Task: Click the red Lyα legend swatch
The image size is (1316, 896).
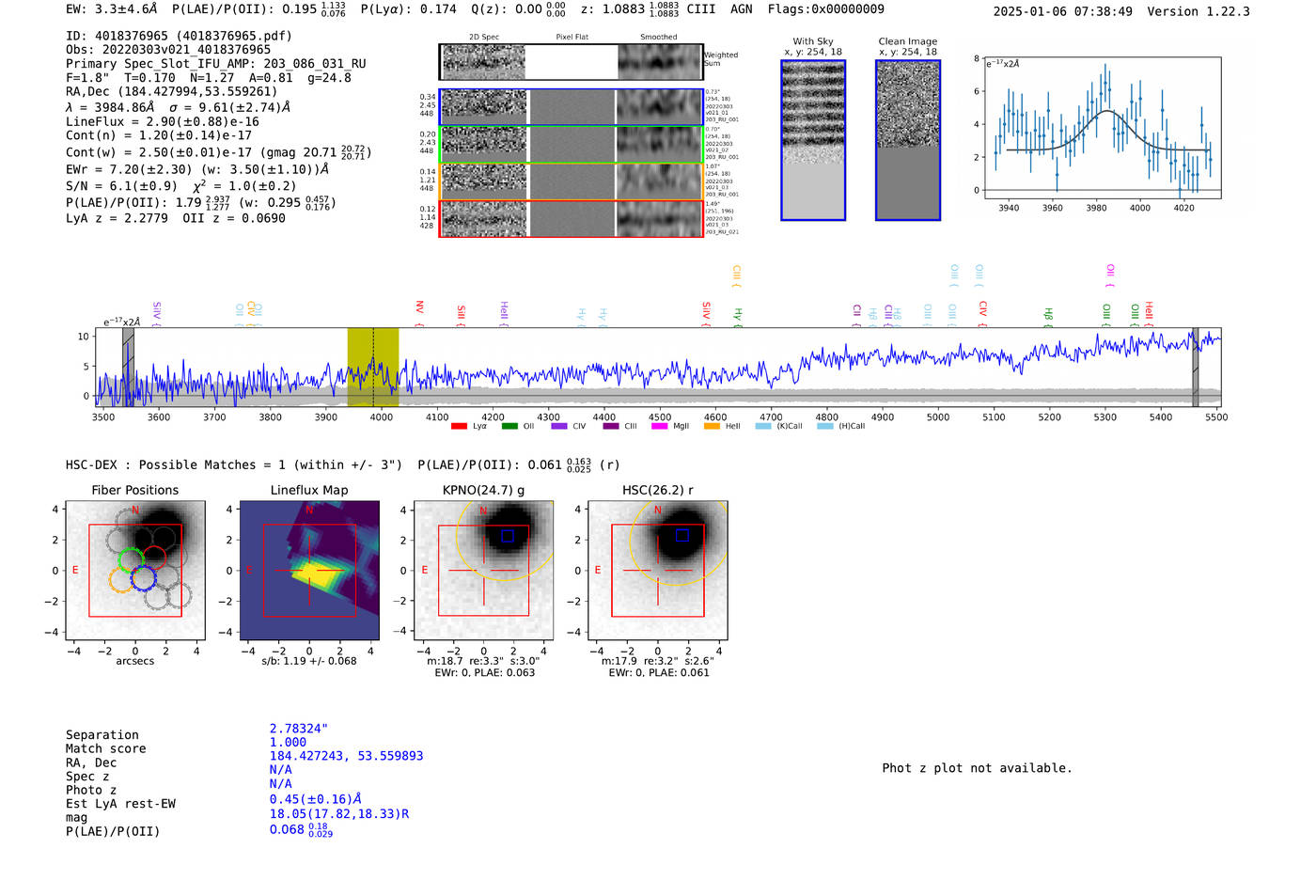Action: pos(459,426)
